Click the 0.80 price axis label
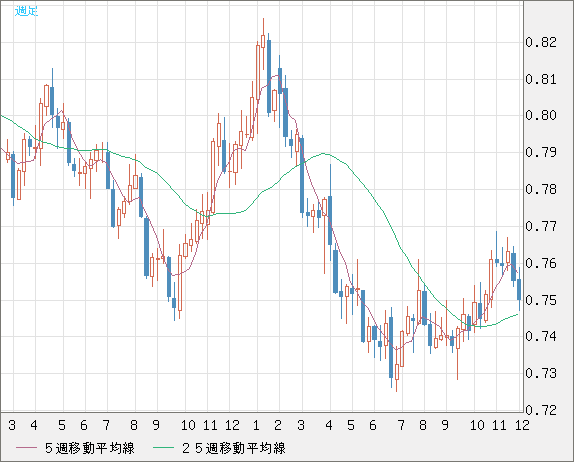The width and height of the screenshot is (574, 462). [x=541, y=115]
